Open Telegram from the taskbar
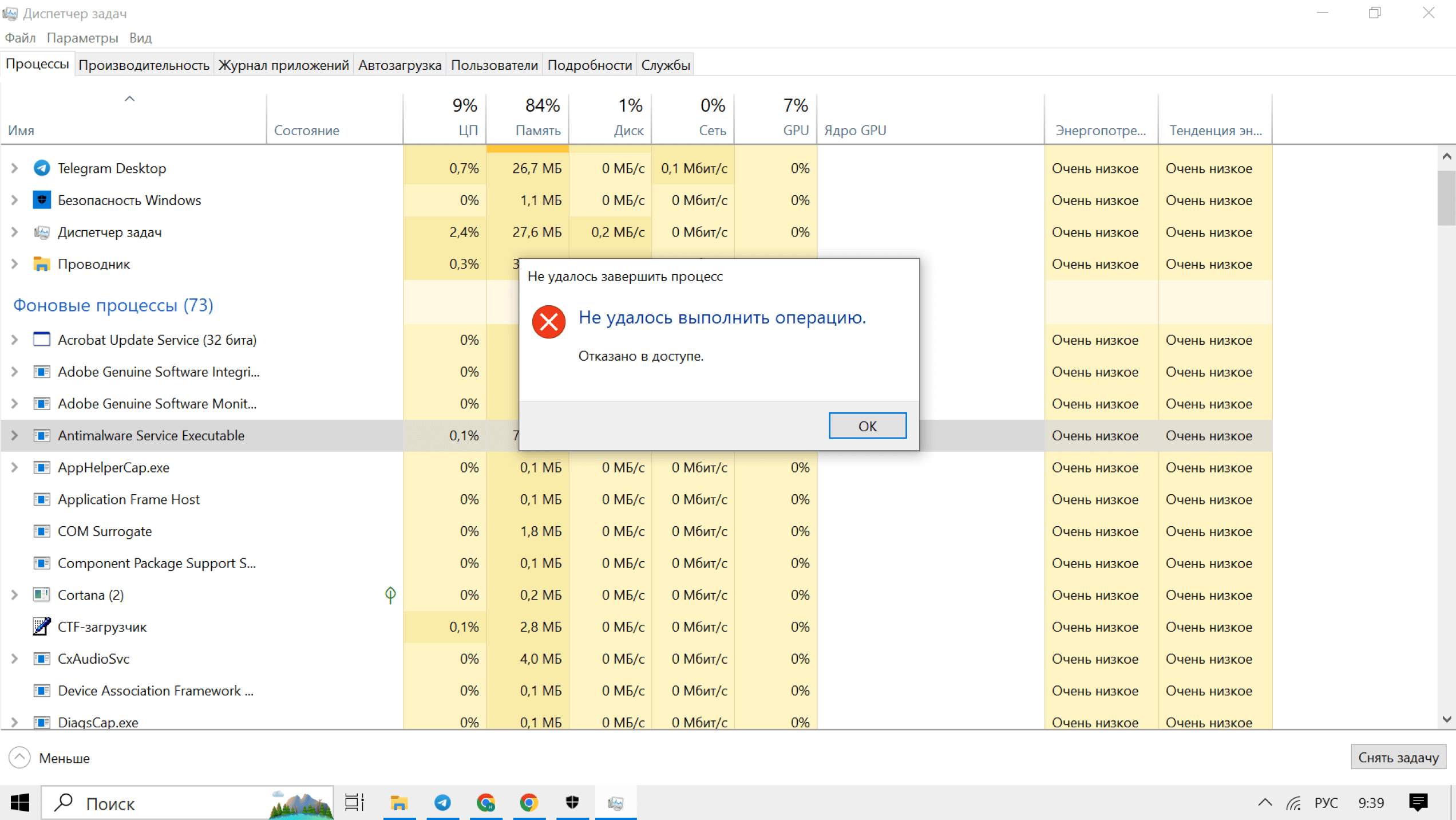Viewport: 1456px width, 820px height. [442, 803]
